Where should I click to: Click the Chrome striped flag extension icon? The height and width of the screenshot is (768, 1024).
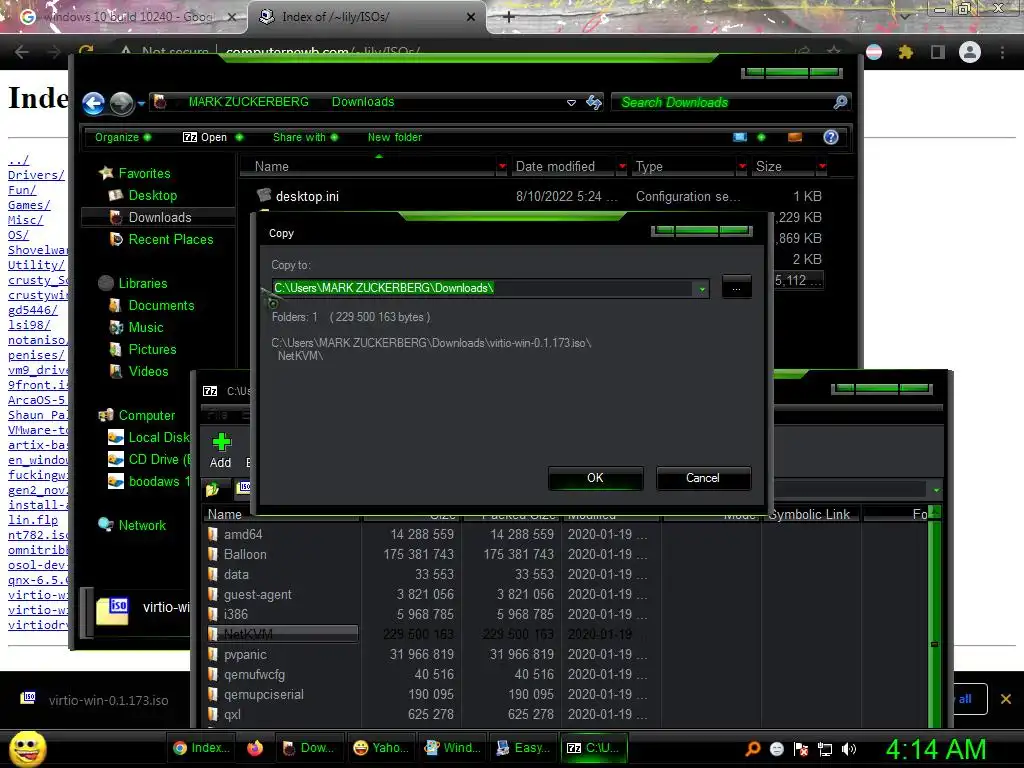click(x=874, y=52)
